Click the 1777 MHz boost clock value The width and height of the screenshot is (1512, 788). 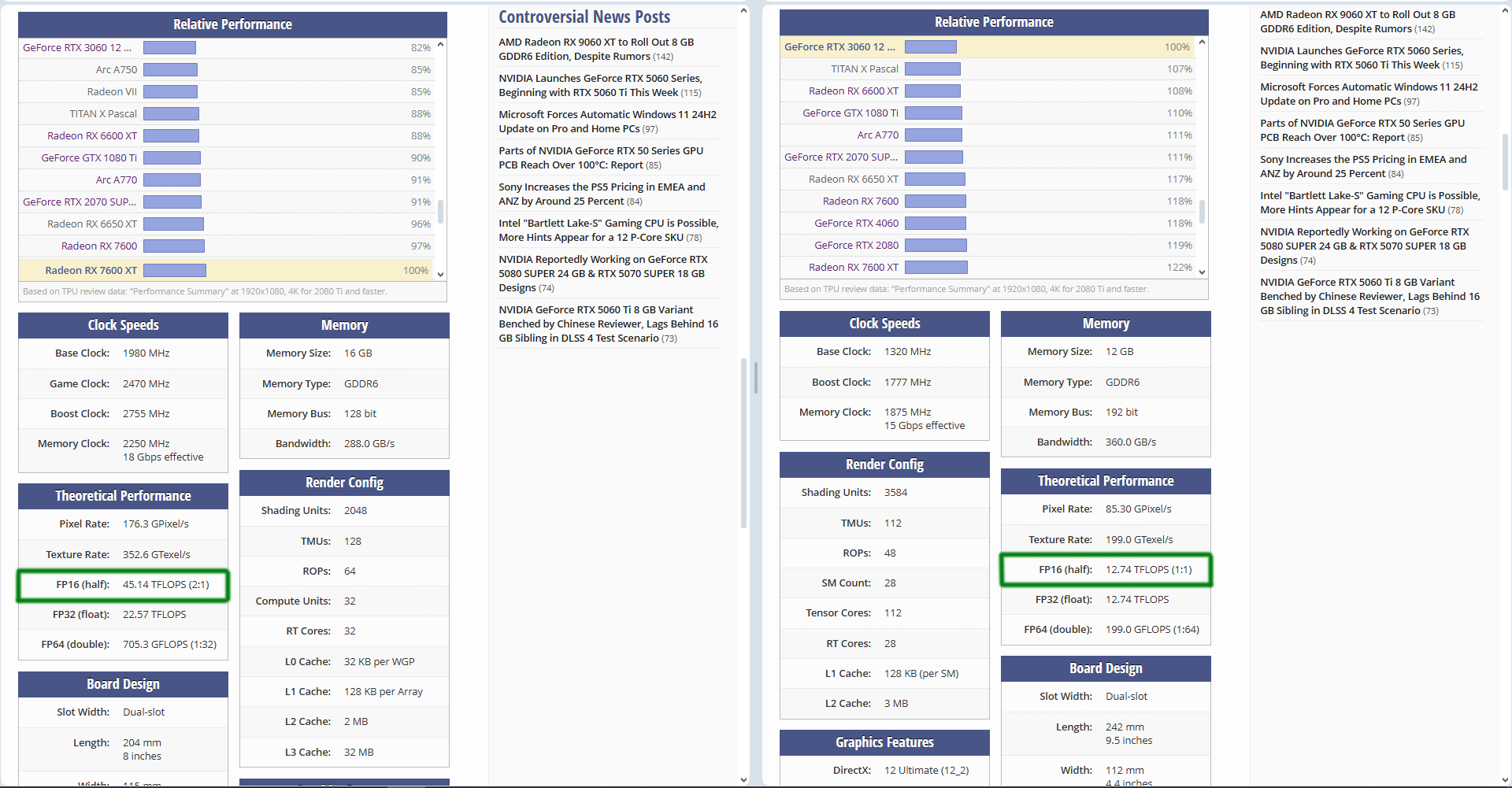click(x=907, y=382)
